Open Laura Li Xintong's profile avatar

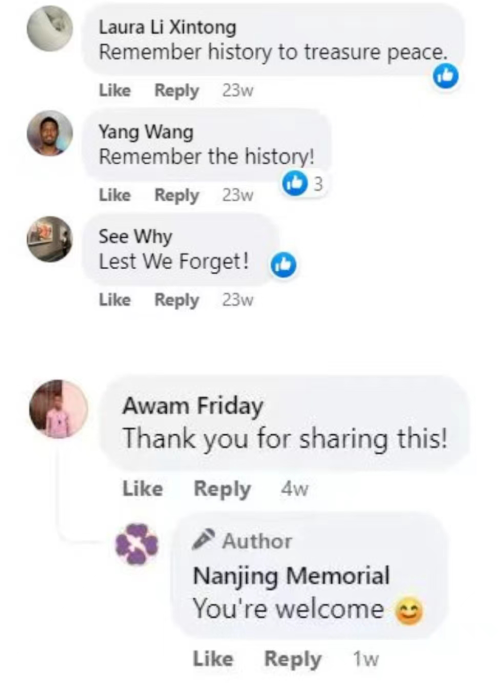coord(50,29)
